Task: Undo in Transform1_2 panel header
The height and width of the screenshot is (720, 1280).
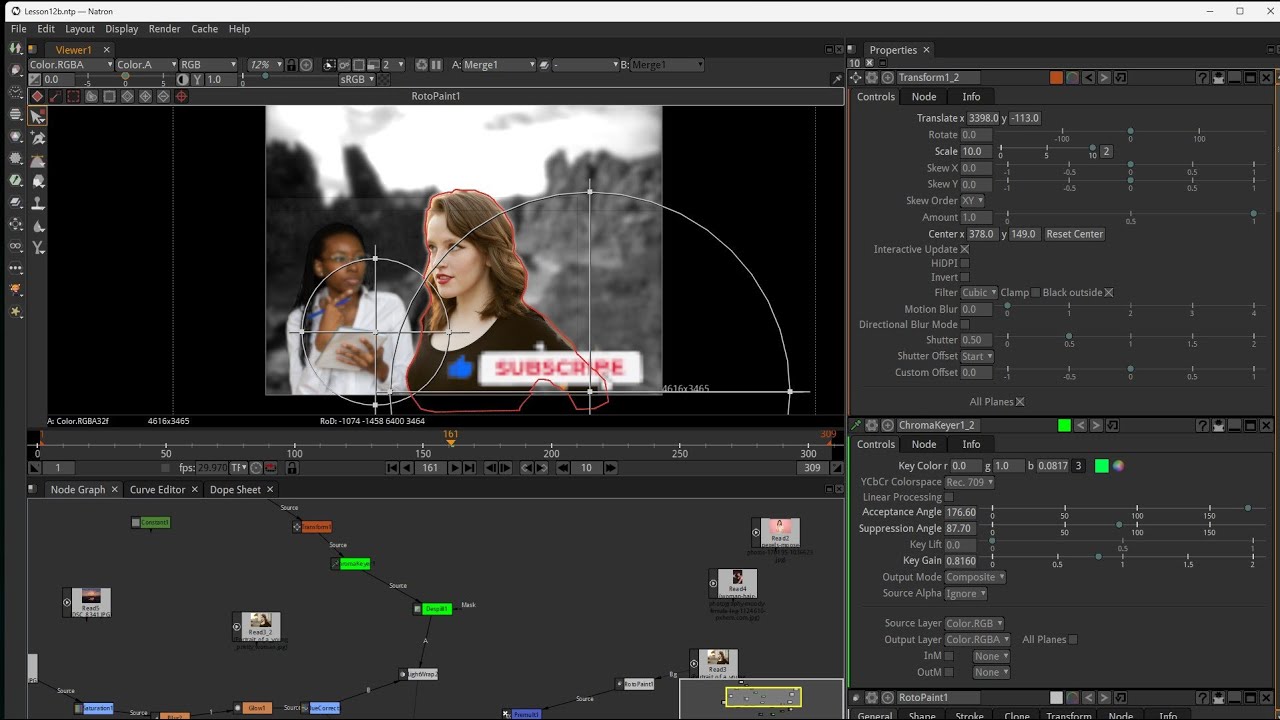Action: coord(1089,77)
